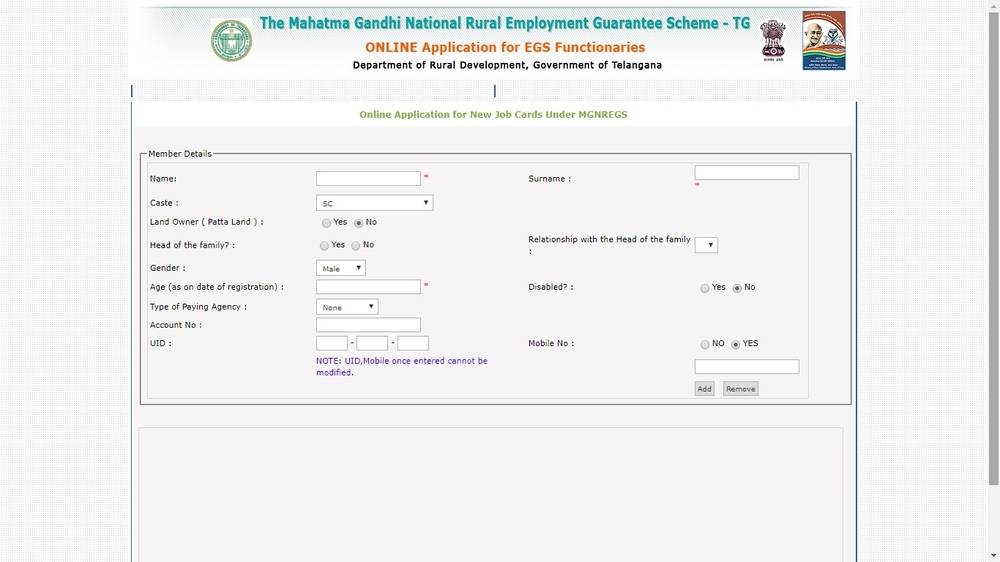Open the Caste dropdown
Image resolution: width=1000 pixels, height=562 pixels.
tap(374, 203)
